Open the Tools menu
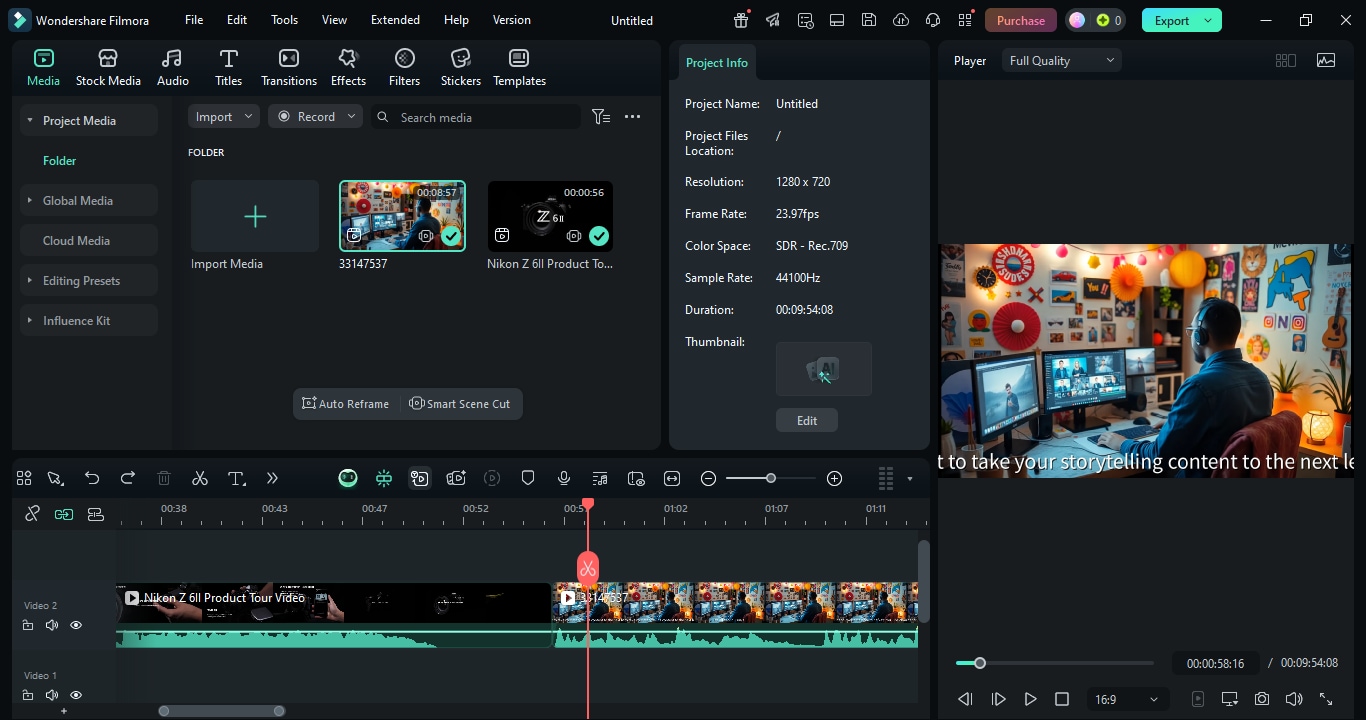This screenshot has height=720, width=1366. tap(285, 20)
